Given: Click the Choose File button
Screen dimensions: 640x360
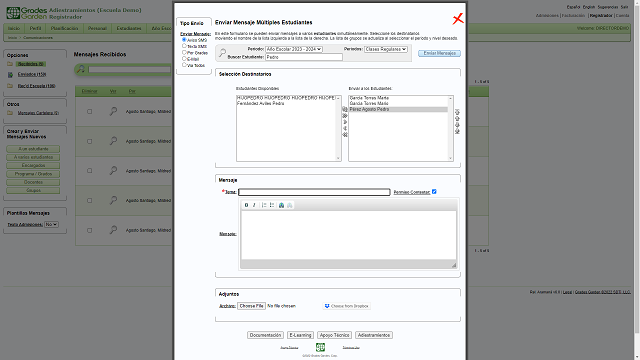Looking at the screenshot, I should [x=251, y=306].
